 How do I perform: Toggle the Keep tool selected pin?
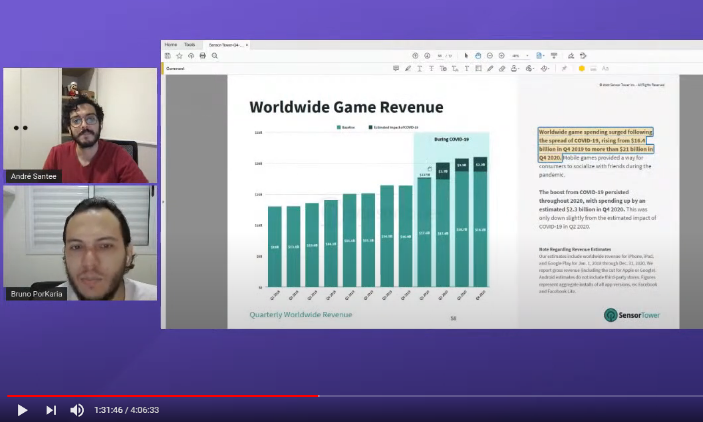click(x=564, y=68)
